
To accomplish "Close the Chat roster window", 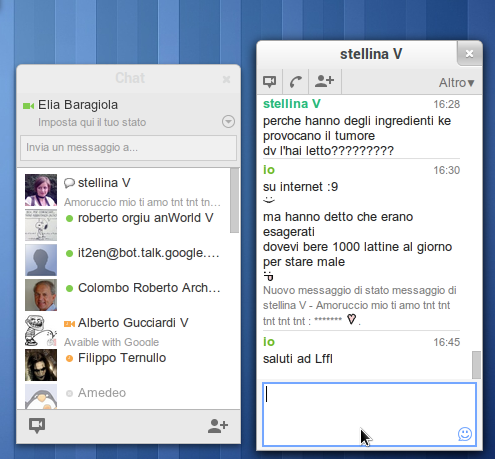I will 226,79.
